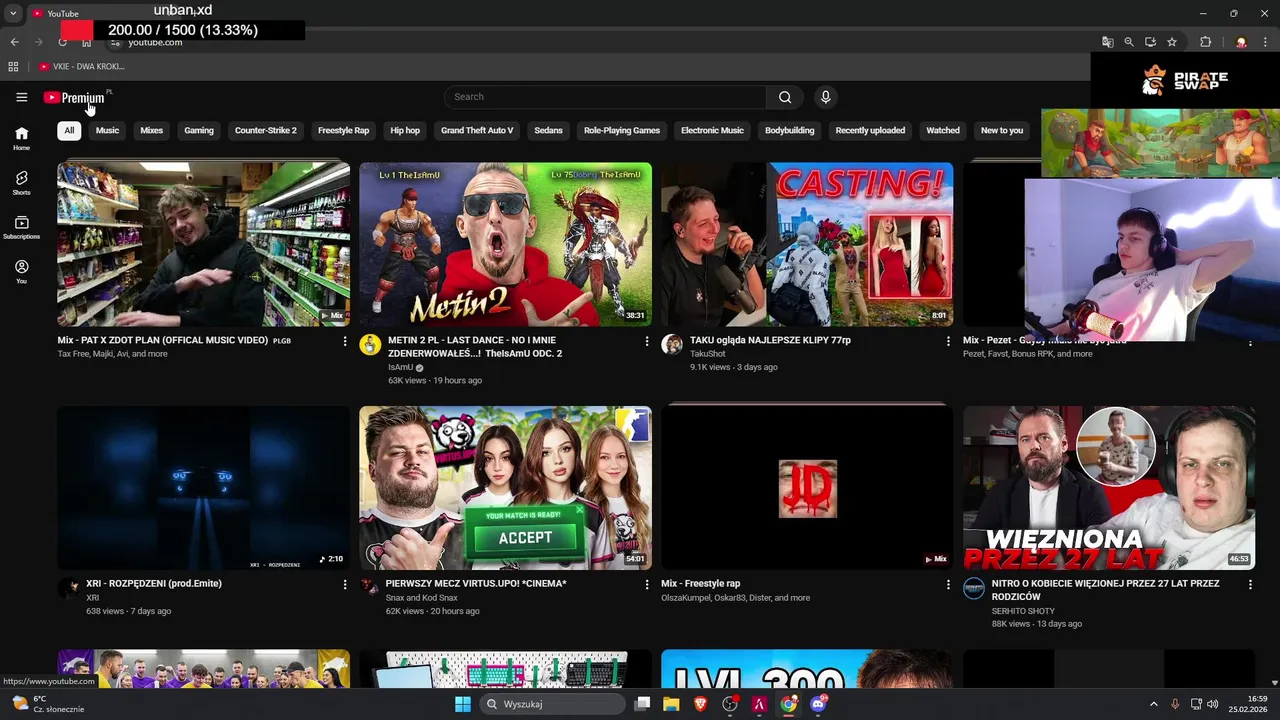
Task: Click the install app icon in address bar
Action: (1150, 42)
